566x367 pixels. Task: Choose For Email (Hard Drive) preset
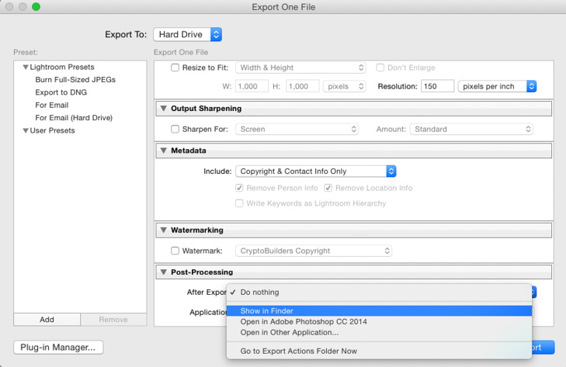[74, 118]
